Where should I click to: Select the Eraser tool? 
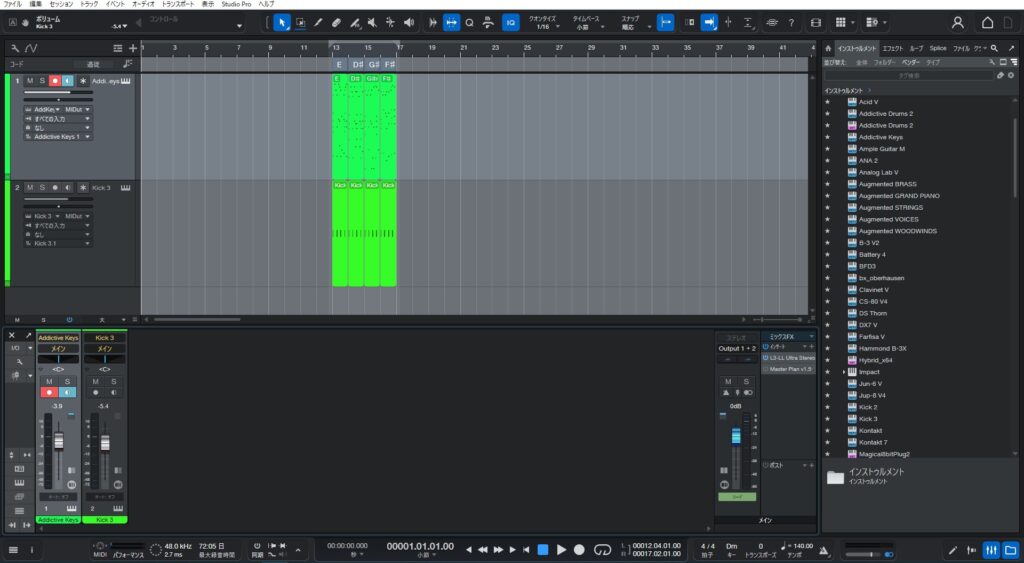(x=336, y=22)
